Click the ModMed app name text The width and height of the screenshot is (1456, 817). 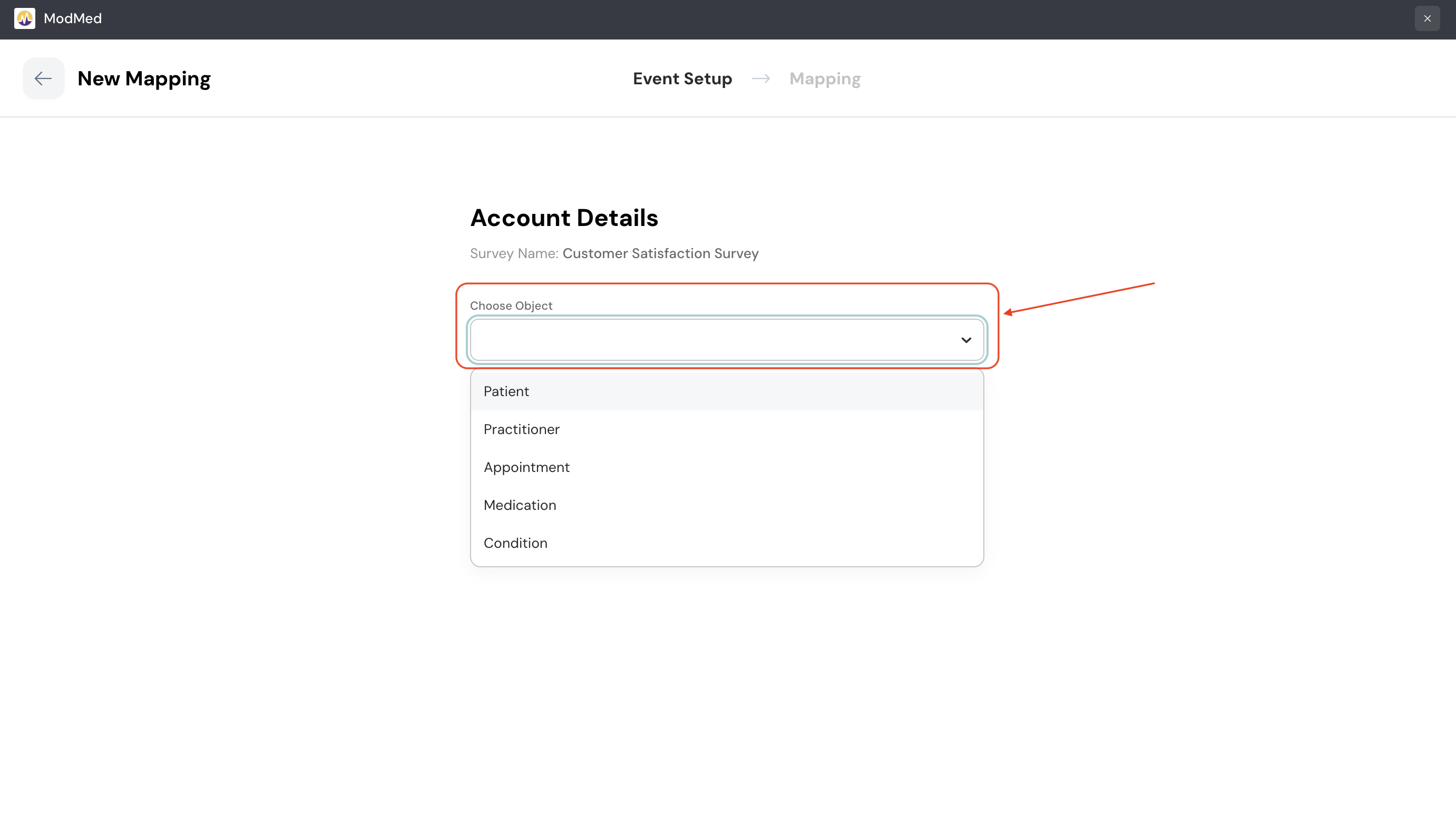point(72,18)
